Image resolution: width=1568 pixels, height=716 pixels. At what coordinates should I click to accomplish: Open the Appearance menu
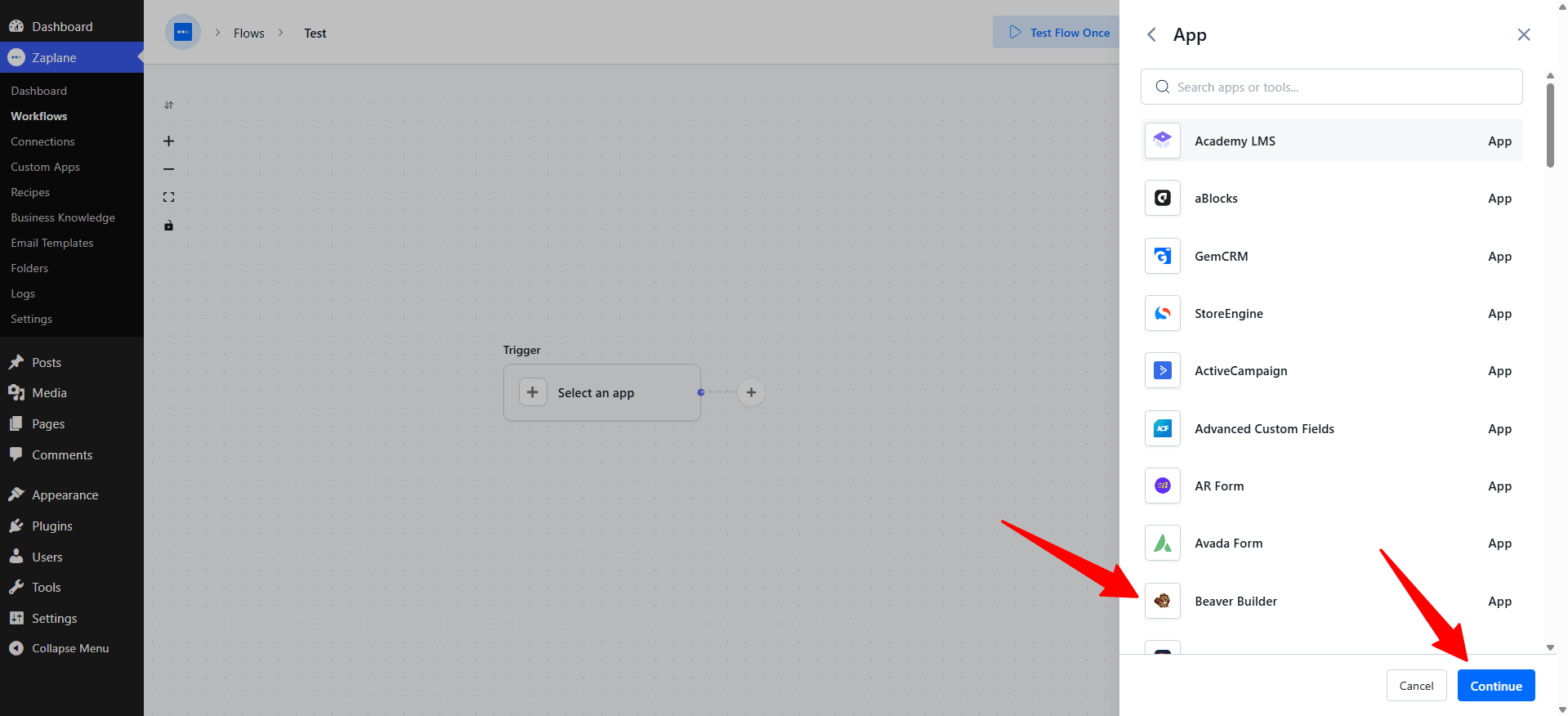[x=72, y=494]
